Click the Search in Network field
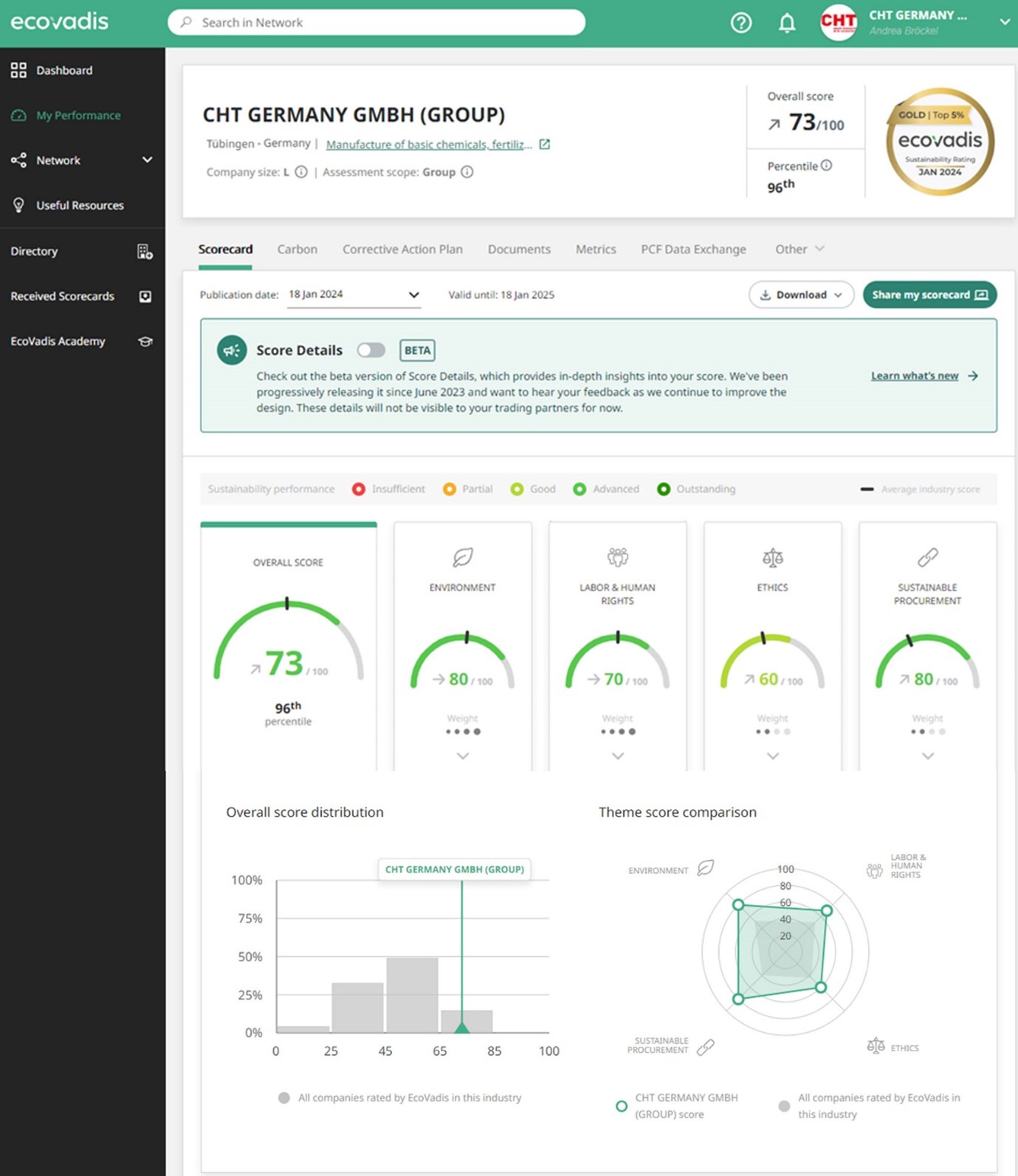Screen dimensions: 1018x1176 376,22
